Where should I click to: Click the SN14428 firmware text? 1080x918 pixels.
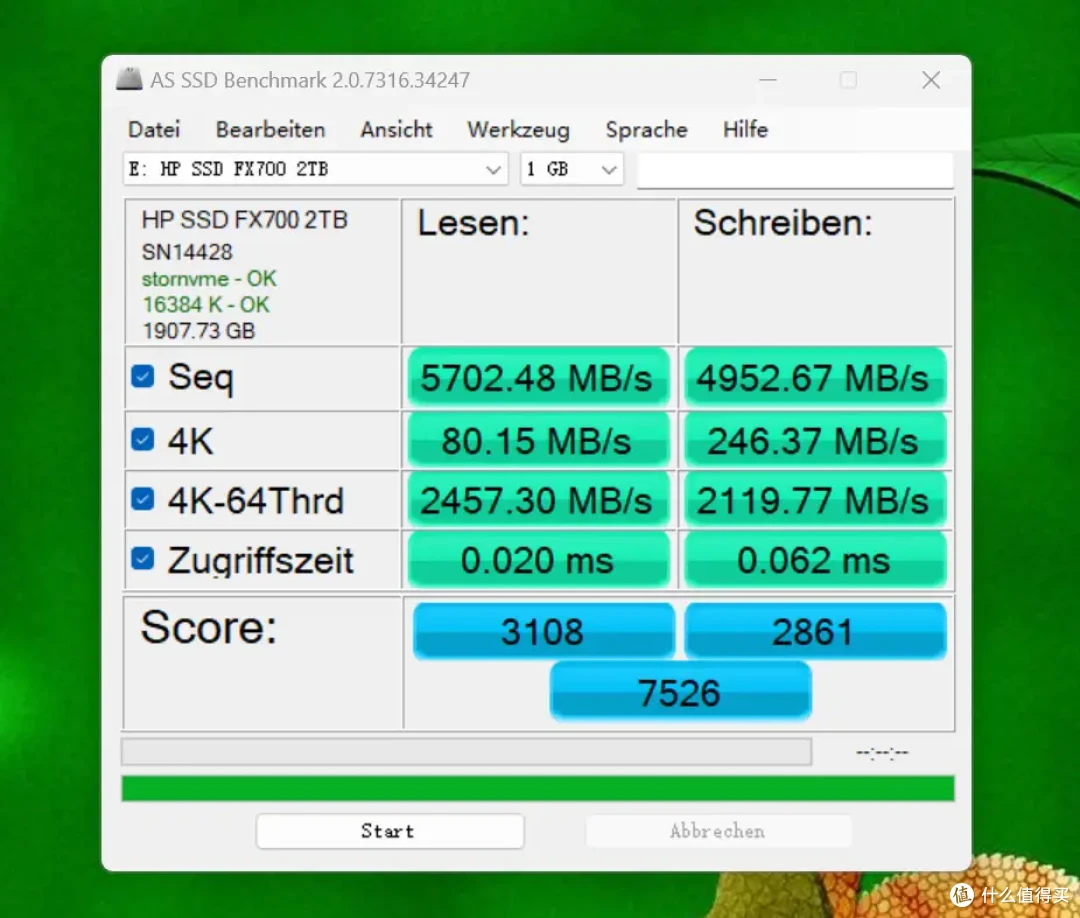click(x=187, y=252)
